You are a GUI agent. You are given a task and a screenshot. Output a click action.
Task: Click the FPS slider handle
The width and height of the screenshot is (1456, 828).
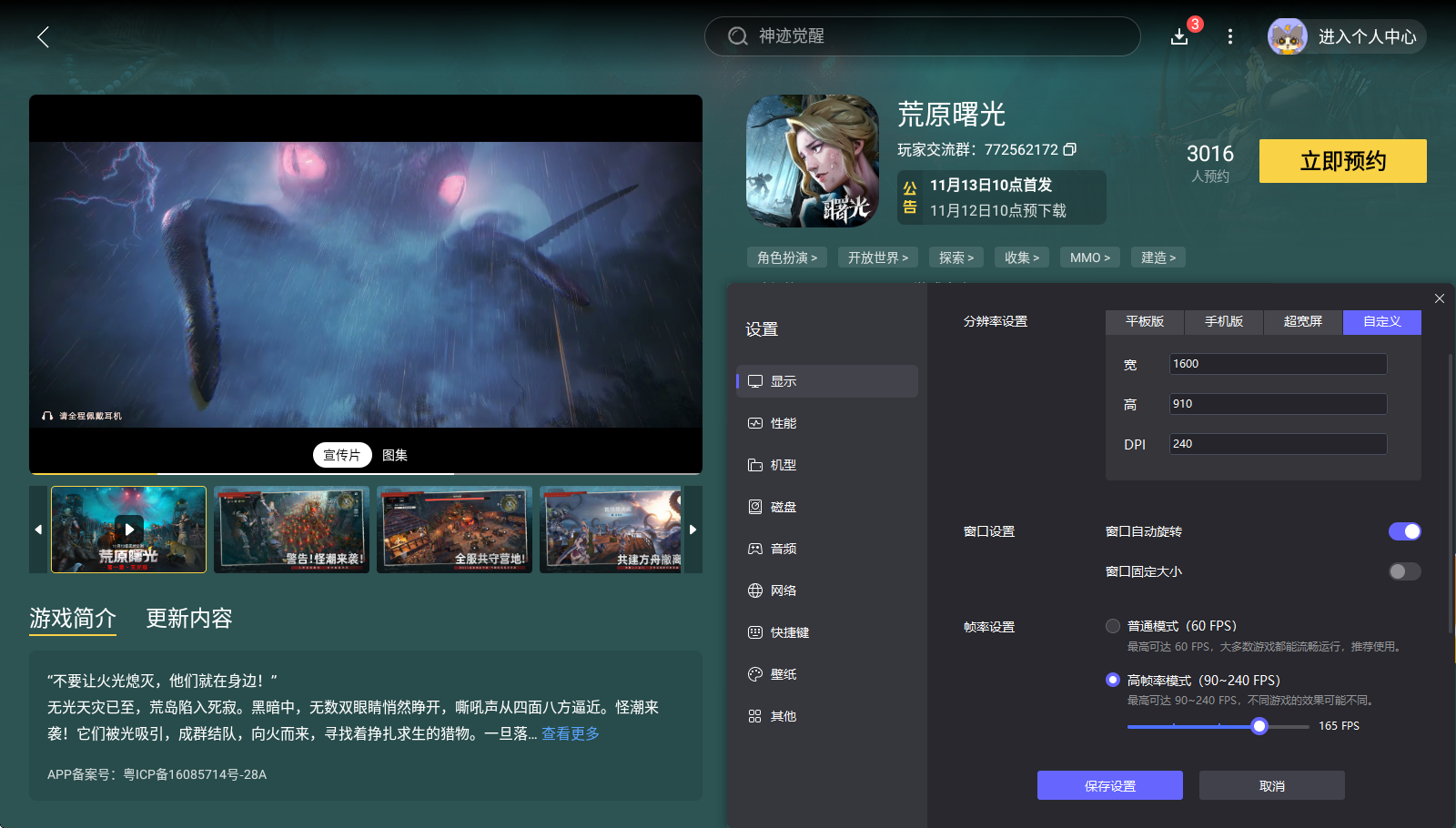(1259, 726)
